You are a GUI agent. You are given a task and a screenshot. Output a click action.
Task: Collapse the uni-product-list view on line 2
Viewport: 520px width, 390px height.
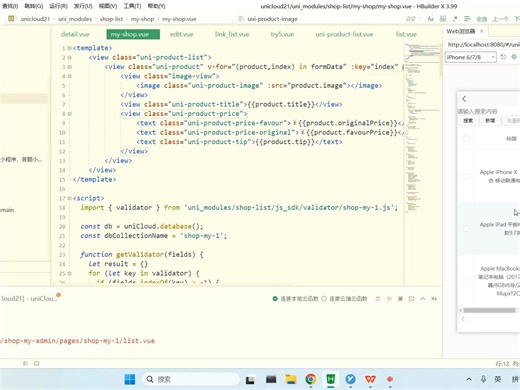69,57
